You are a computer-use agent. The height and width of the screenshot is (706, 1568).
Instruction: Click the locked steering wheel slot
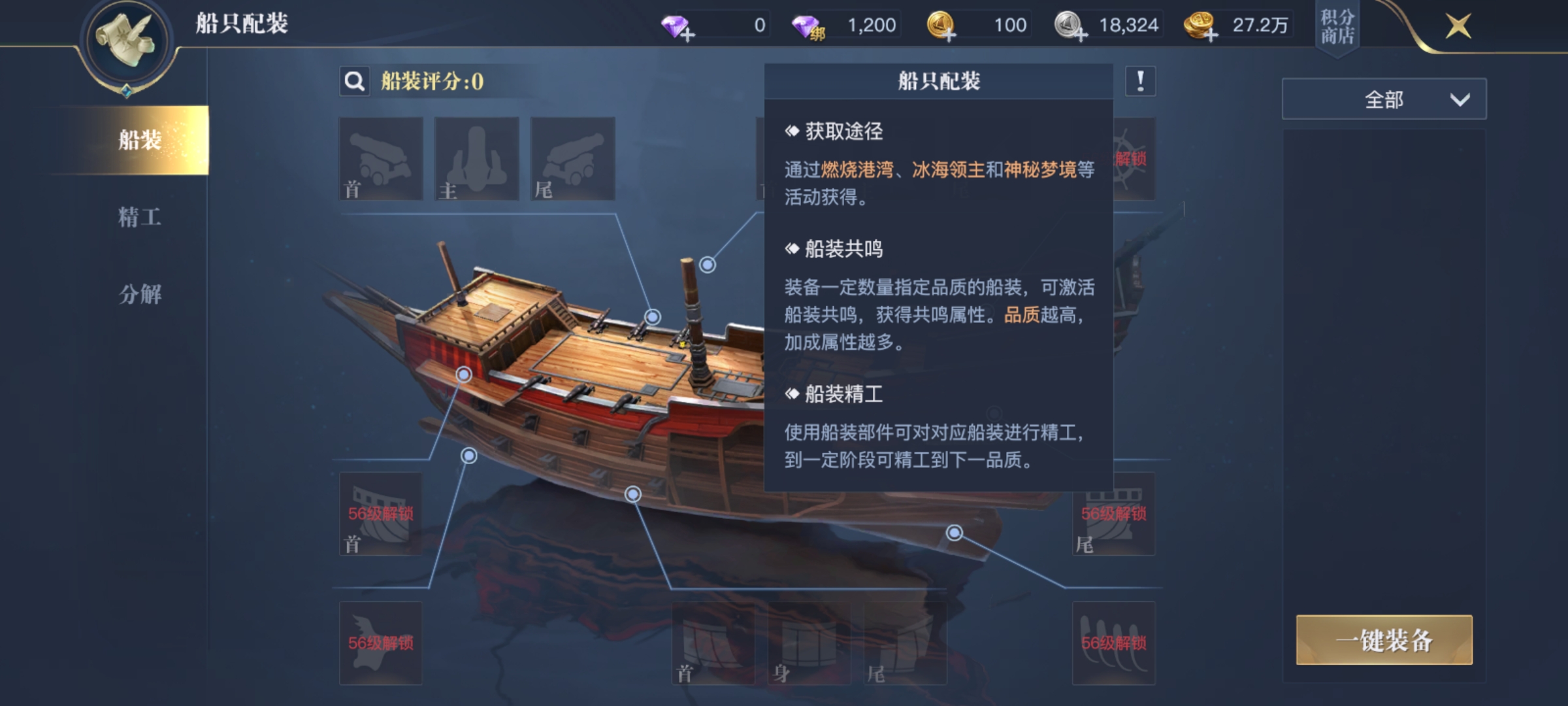(1134, 159)
